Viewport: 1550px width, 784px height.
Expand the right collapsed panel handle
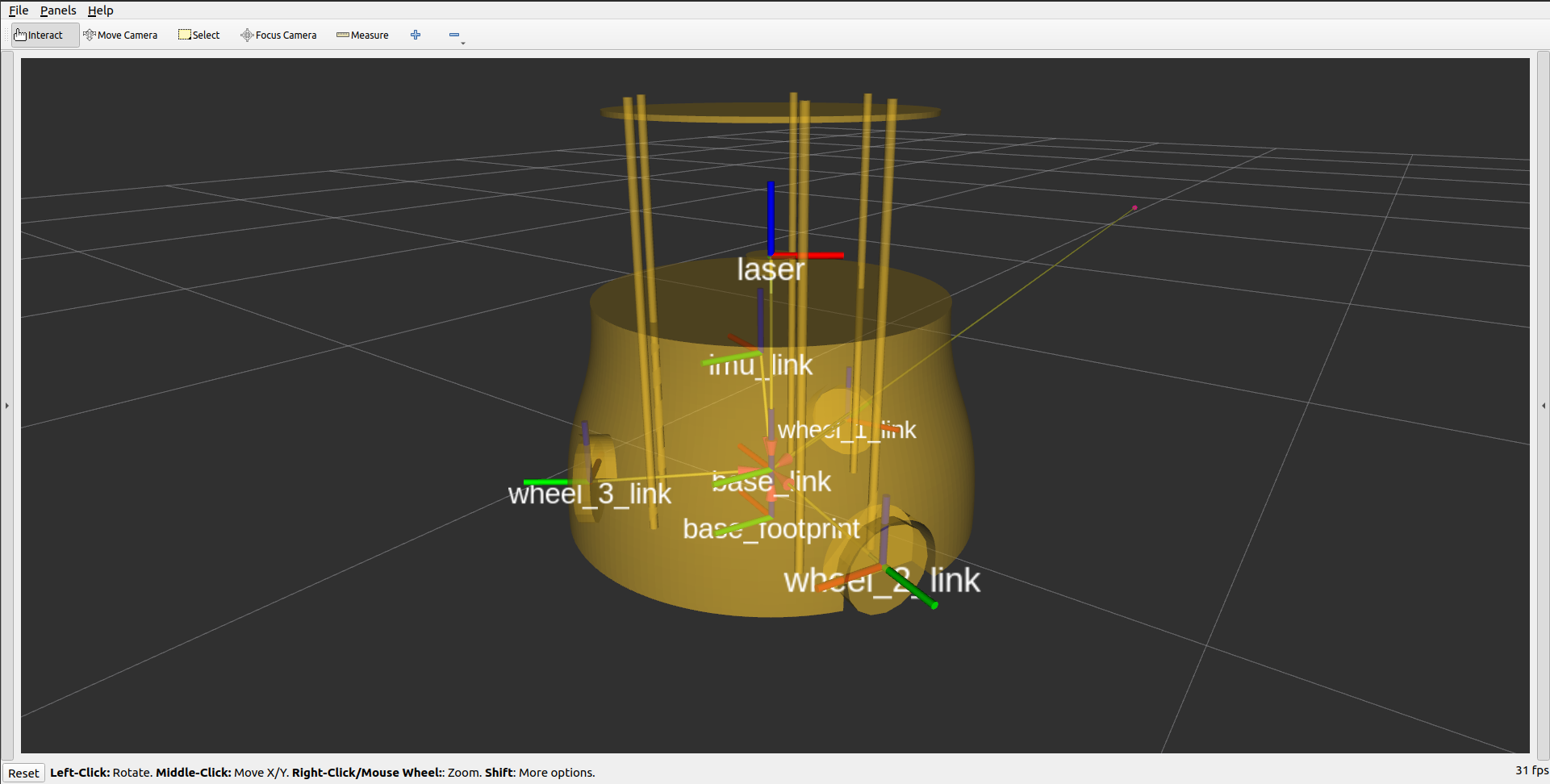tap(1544, 405)
